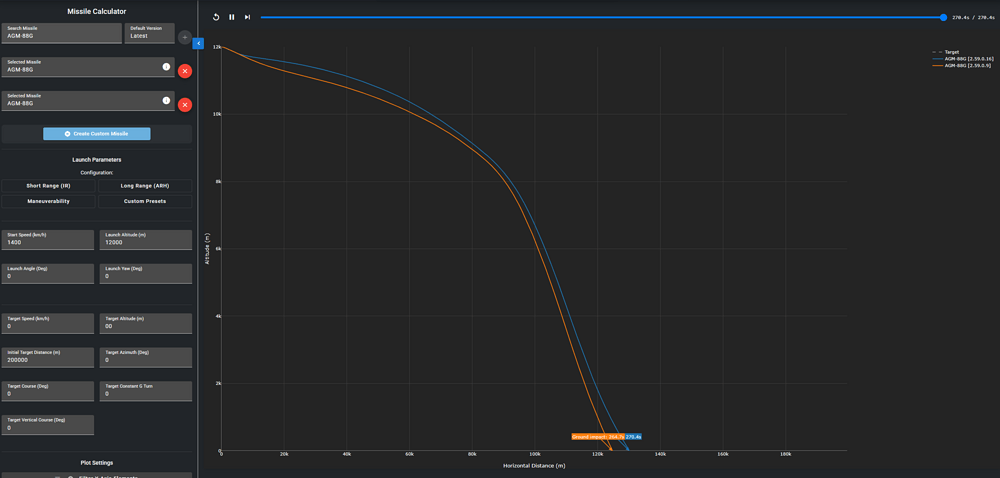This screenshot has width=1000, height=478.
Task: Pause the trajectory playback
Action: click(232, 17)
